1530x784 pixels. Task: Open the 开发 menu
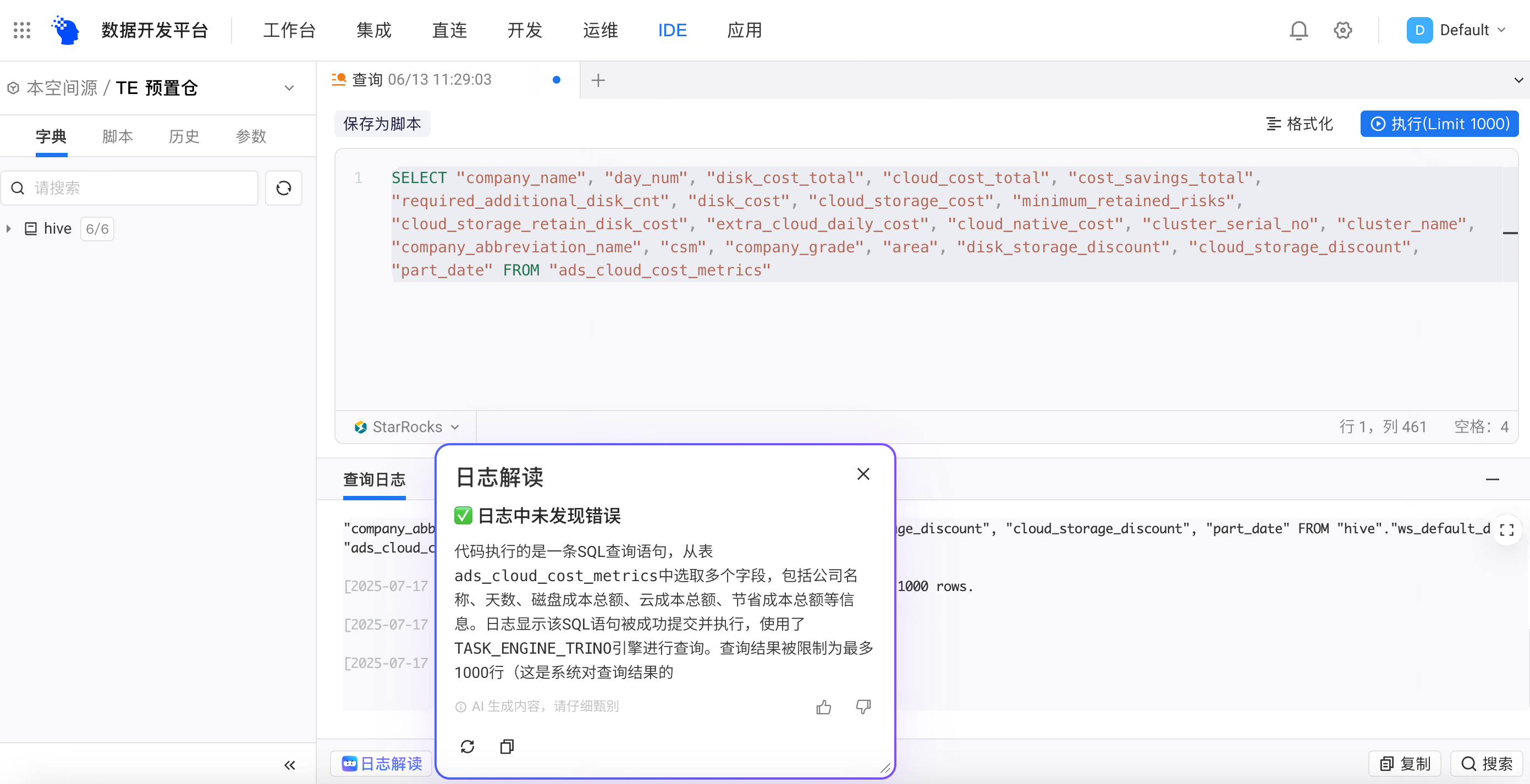coord(525,30)
